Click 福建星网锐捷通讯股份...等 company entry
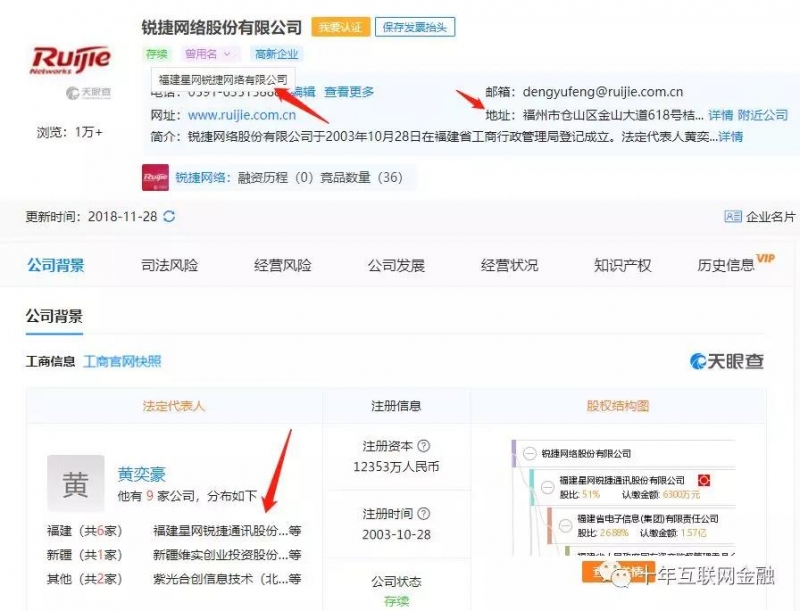The image size is (800, 611). (x=227, y=531)
